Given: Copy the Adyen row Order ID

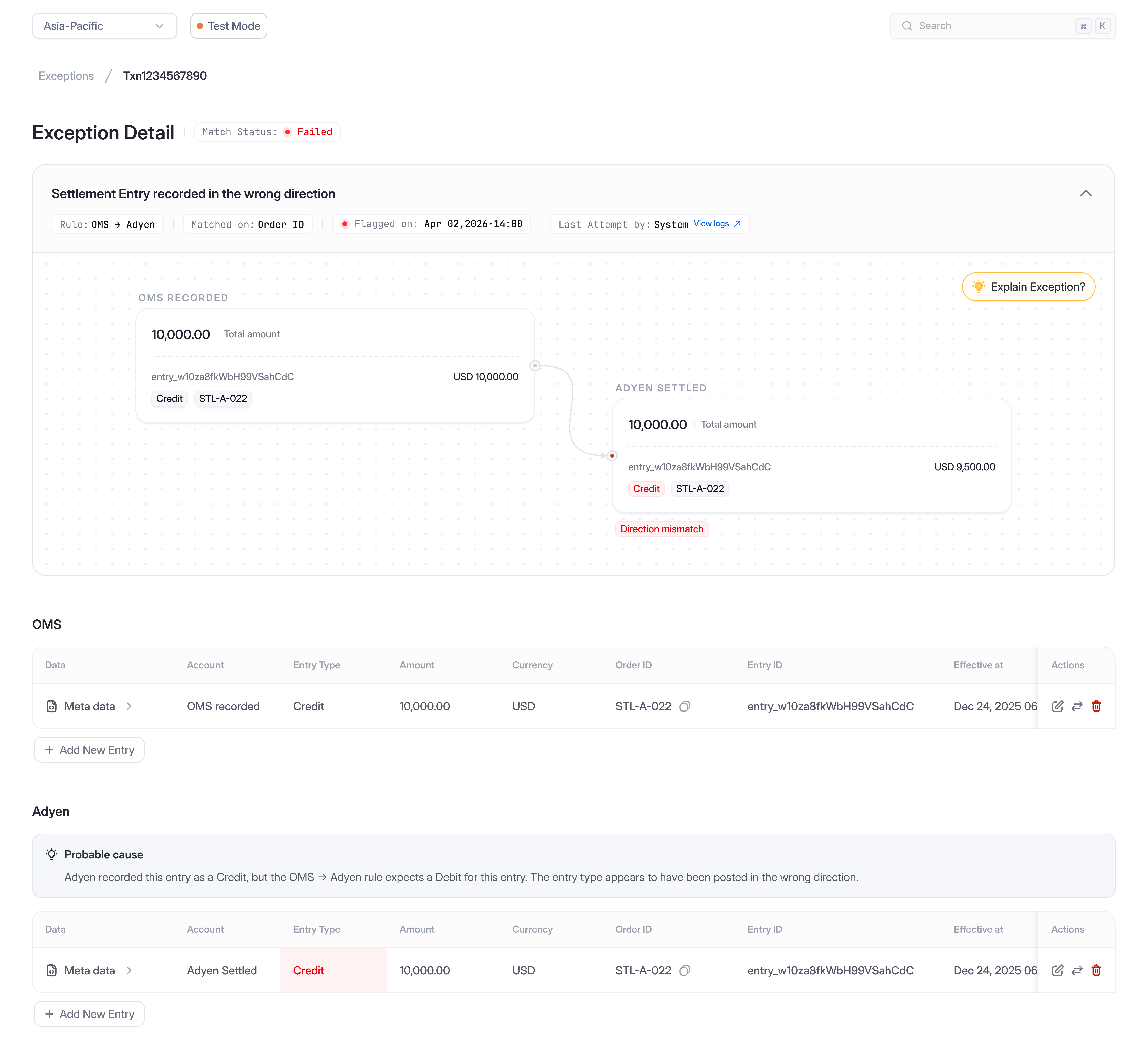Looking at the screenshot, I should tap(684, 971).
